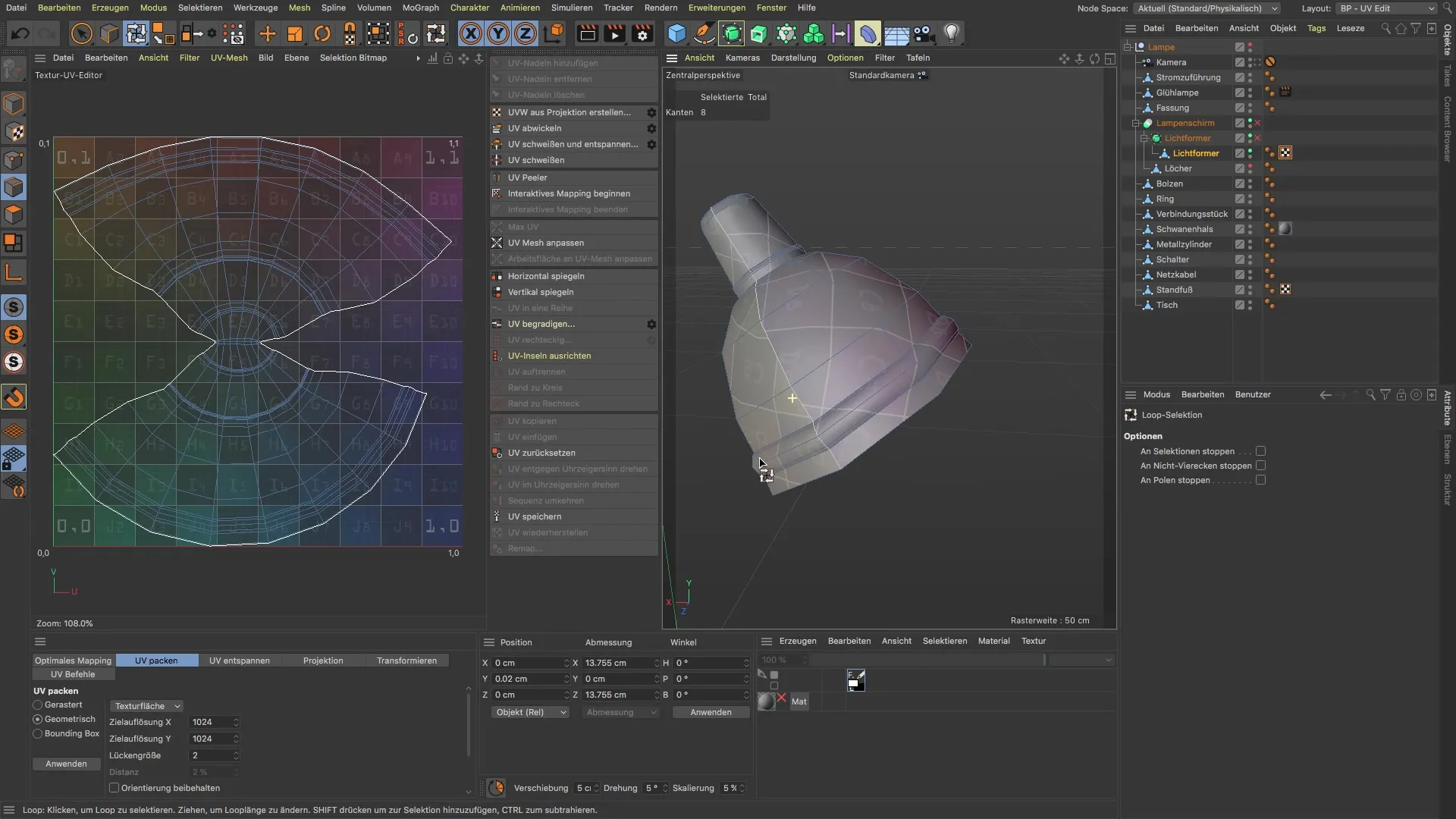Click the Mat material preview sphere
Image resolution: width=1456 pixels, height=819 pixels.
(767, 701)
